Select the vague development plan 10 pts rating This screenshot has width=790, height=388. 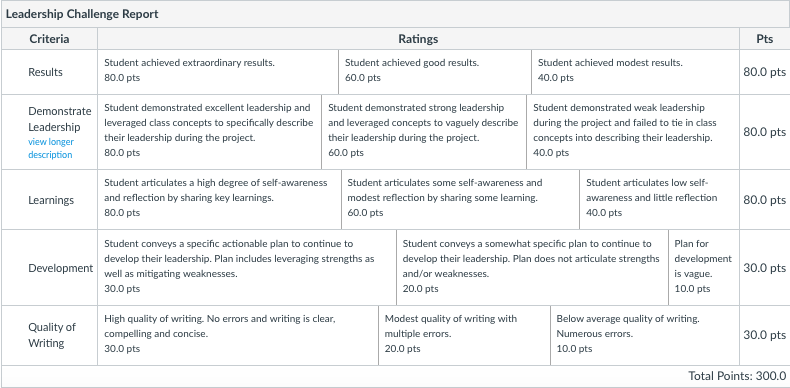point(704,268)
